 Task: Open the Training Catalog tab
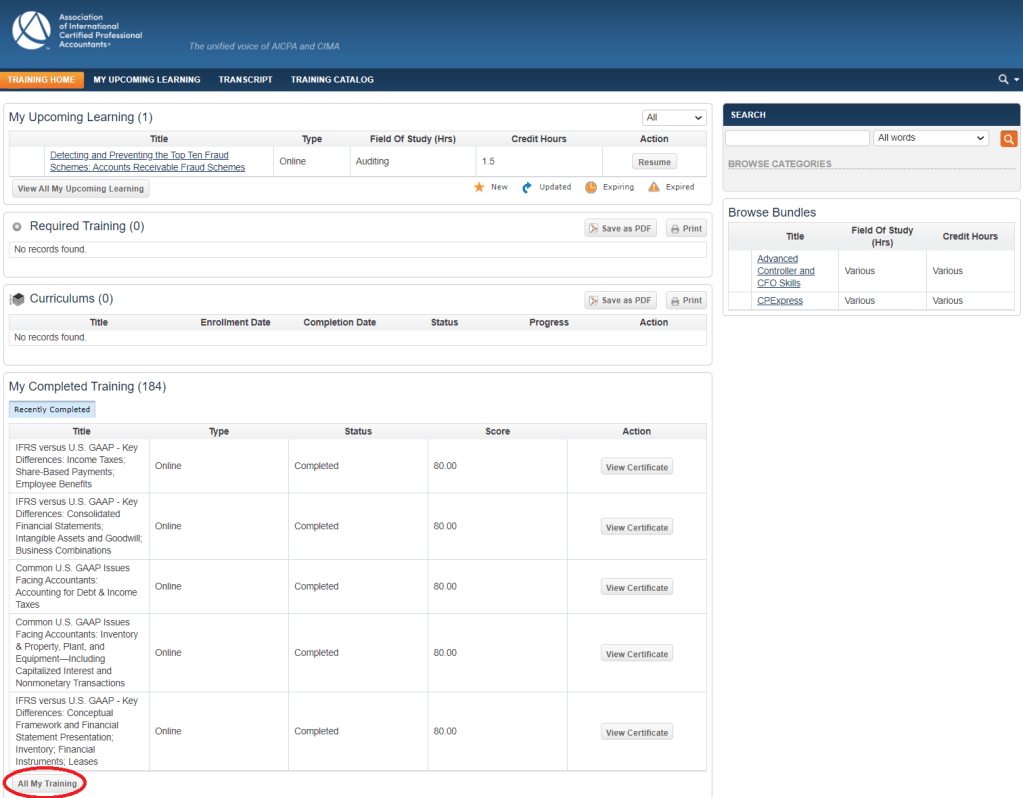(332, 80)
